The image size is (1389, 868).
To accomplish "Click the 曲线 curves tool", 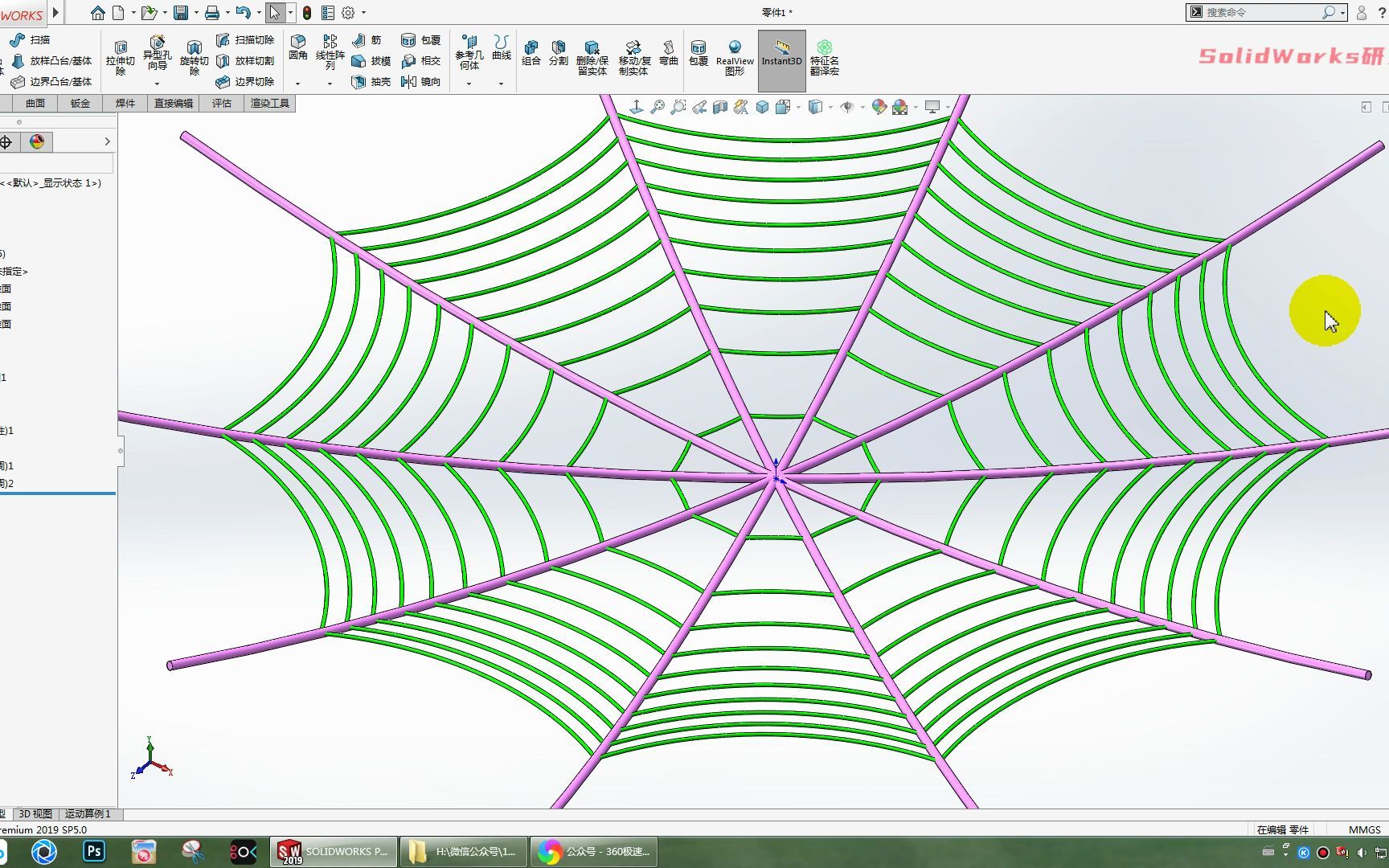I will (x=502, y=48).
